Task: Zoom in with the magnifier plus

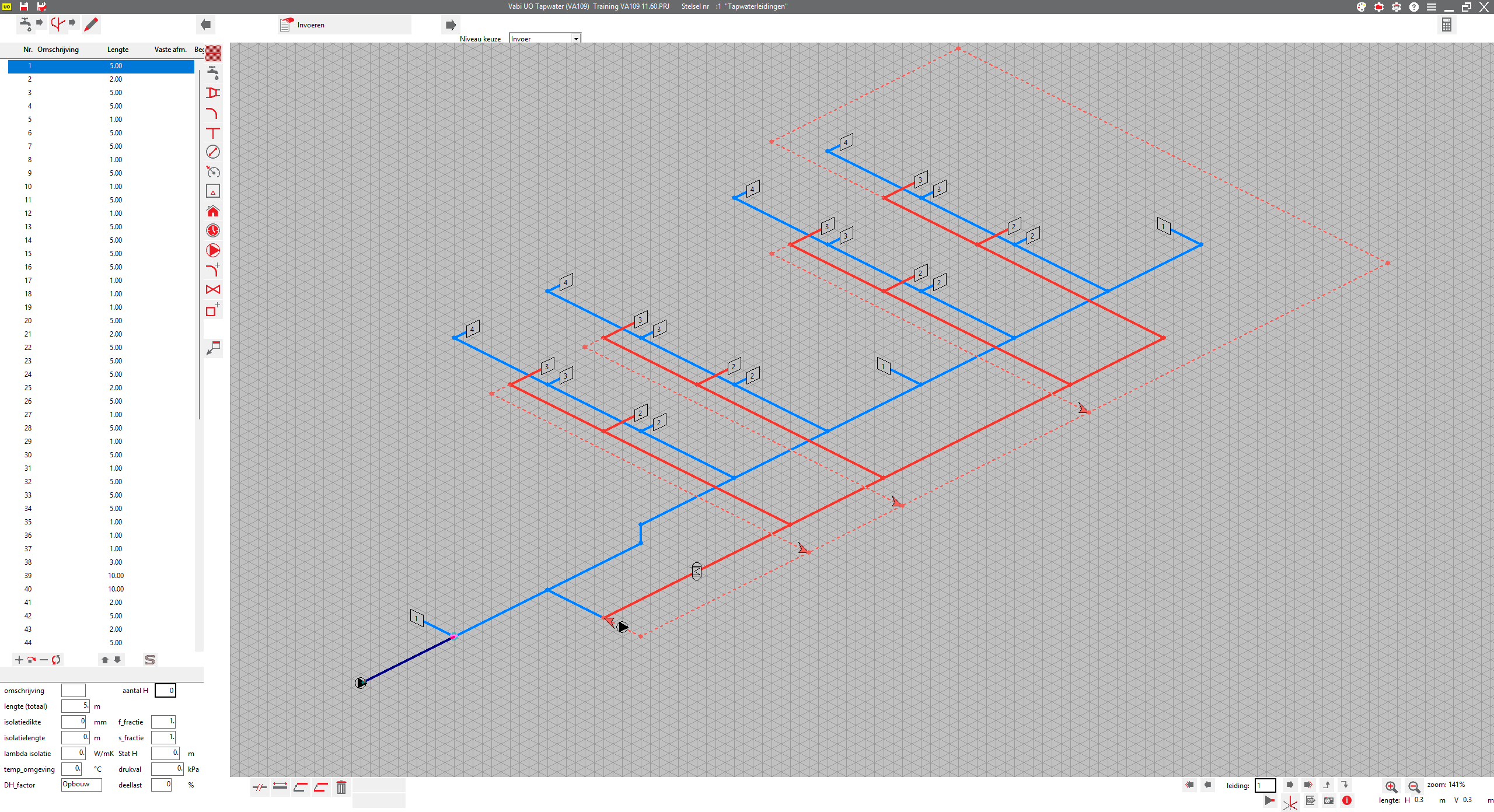Action: click(1391, 786)
